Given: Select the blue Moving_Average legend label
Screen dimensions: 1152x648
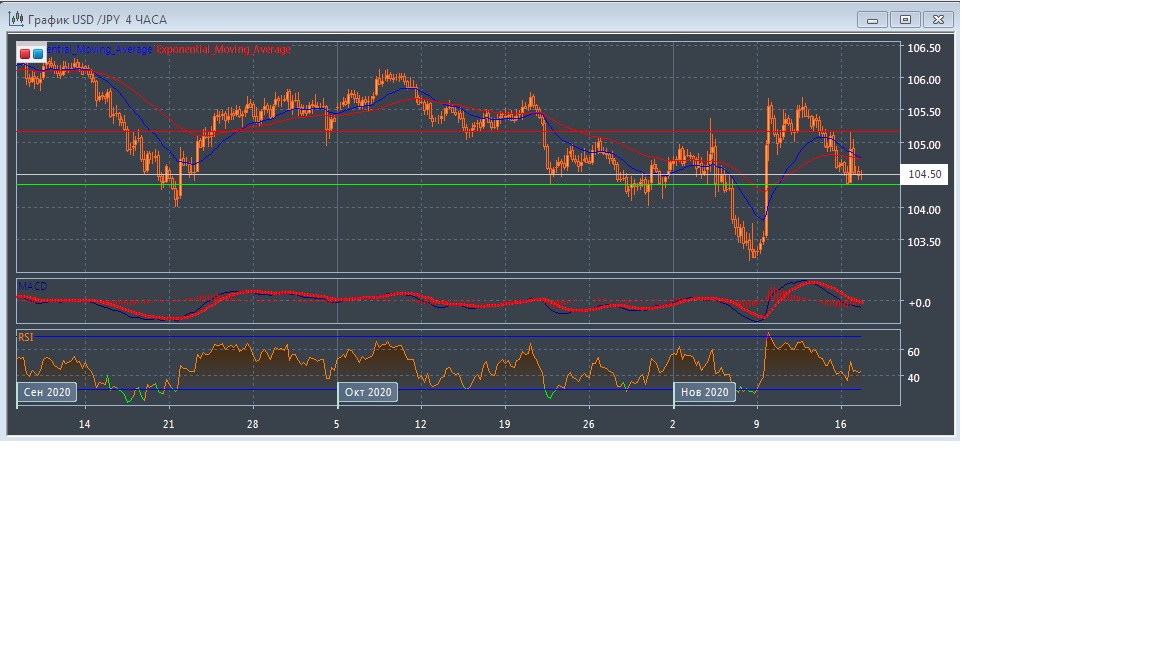Looking at the screenshot, I should click(x=100, y=49).
